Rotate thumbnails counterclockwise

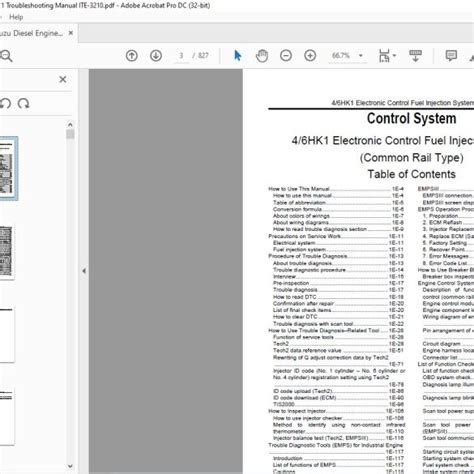pyautogui.click(x=5, y=104)
